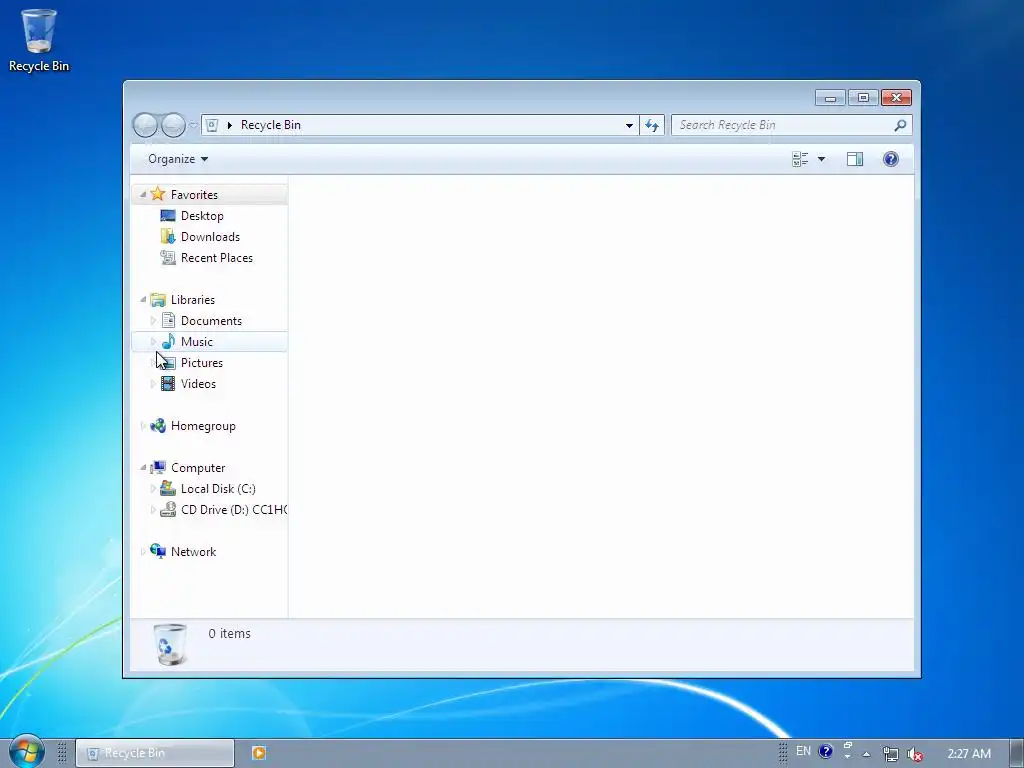Select Favorites in navigation pane
This screenshot has width=1024, height=768.
[x=194, y=195]
